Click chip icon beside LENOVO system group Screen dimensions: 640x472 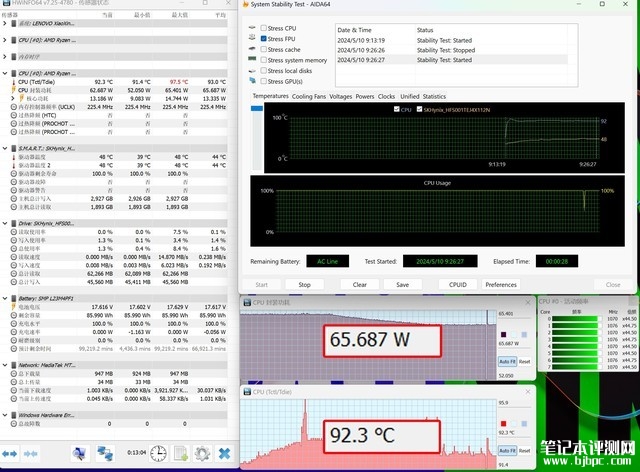point(14,23)
